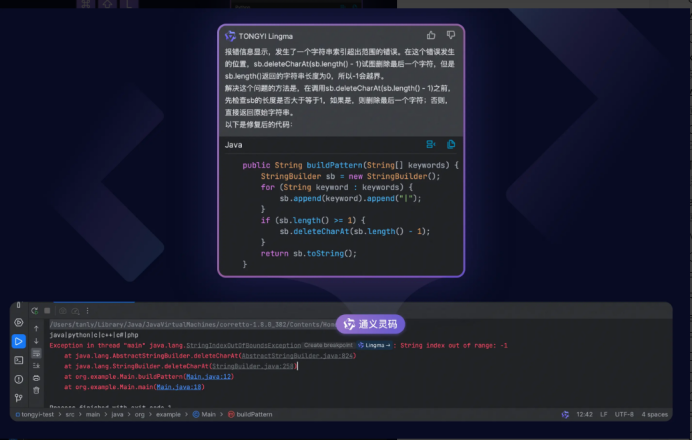Open StringBuilder.java:258 link
This screenshot has height=441, width=692.
253,366
